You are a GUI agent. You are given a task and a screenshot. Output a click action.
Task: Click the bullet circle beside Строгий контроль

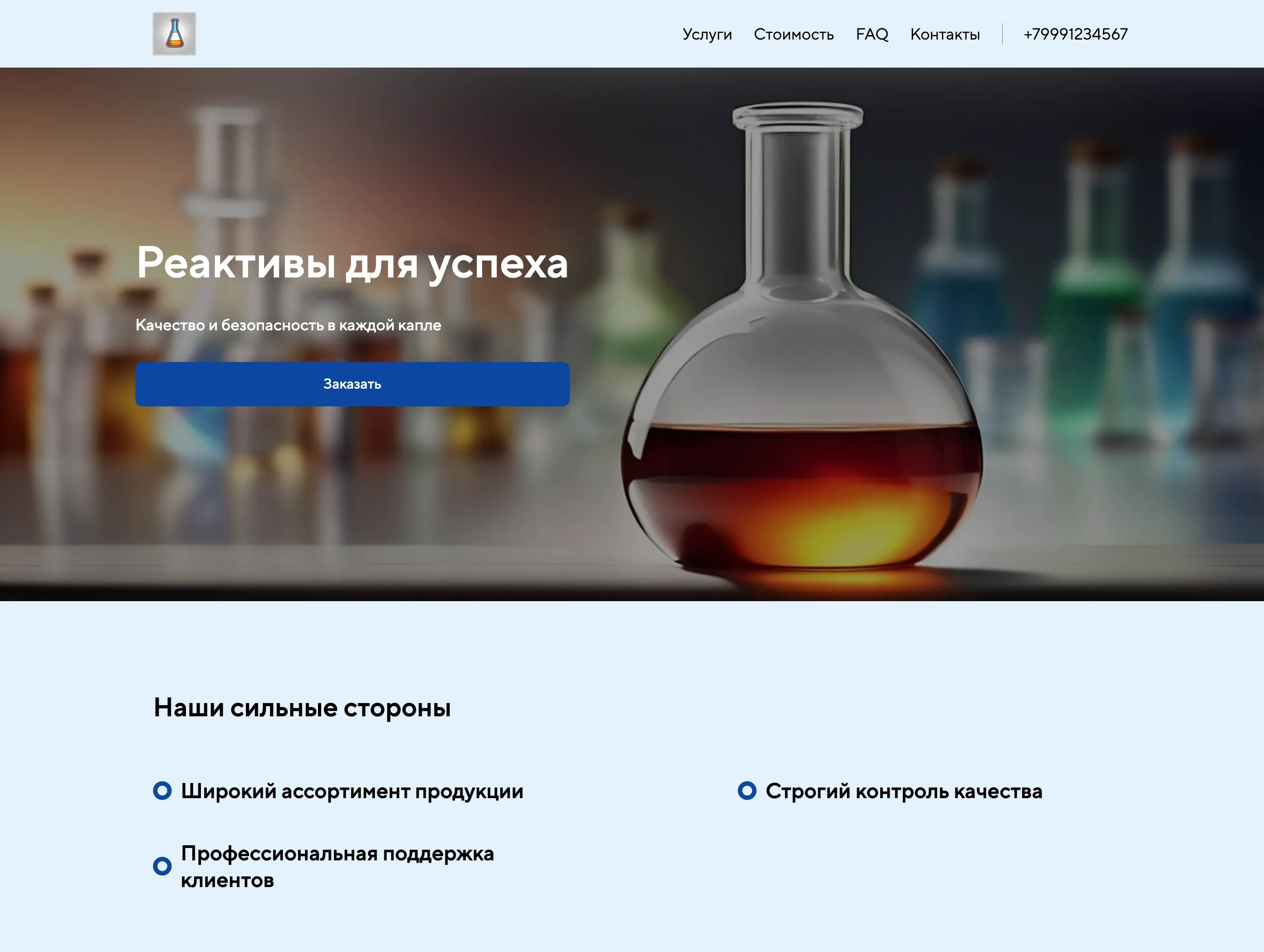[x=747, y=791]
